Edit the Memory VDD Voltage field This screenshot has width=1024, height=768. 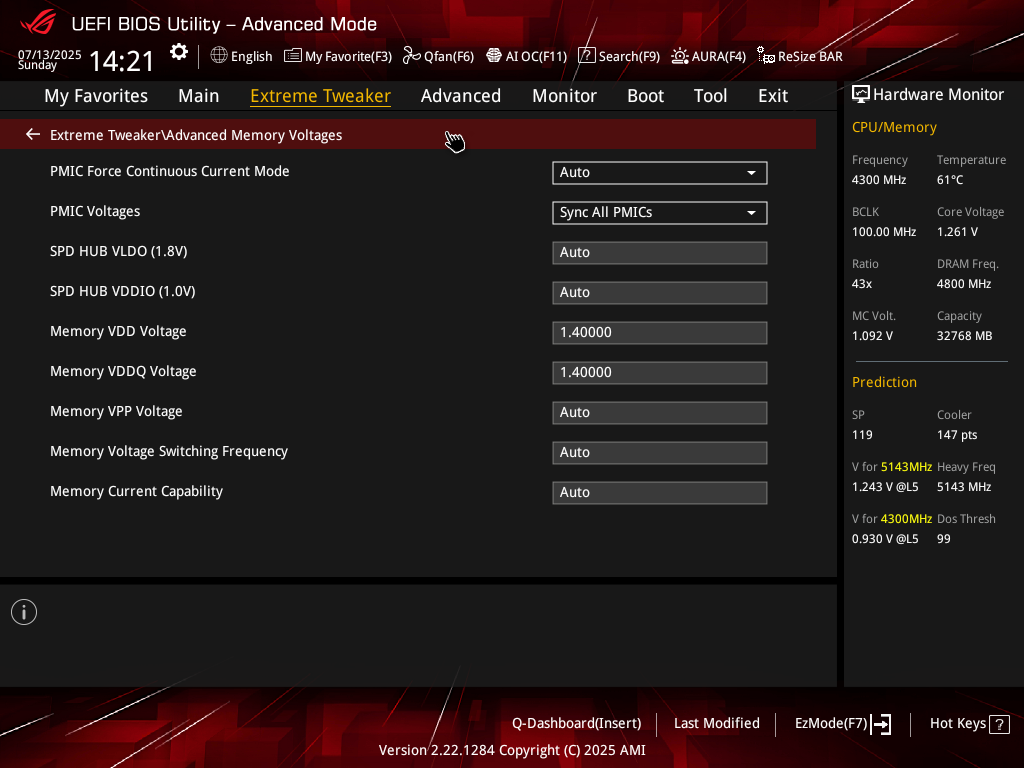(660, 332)
